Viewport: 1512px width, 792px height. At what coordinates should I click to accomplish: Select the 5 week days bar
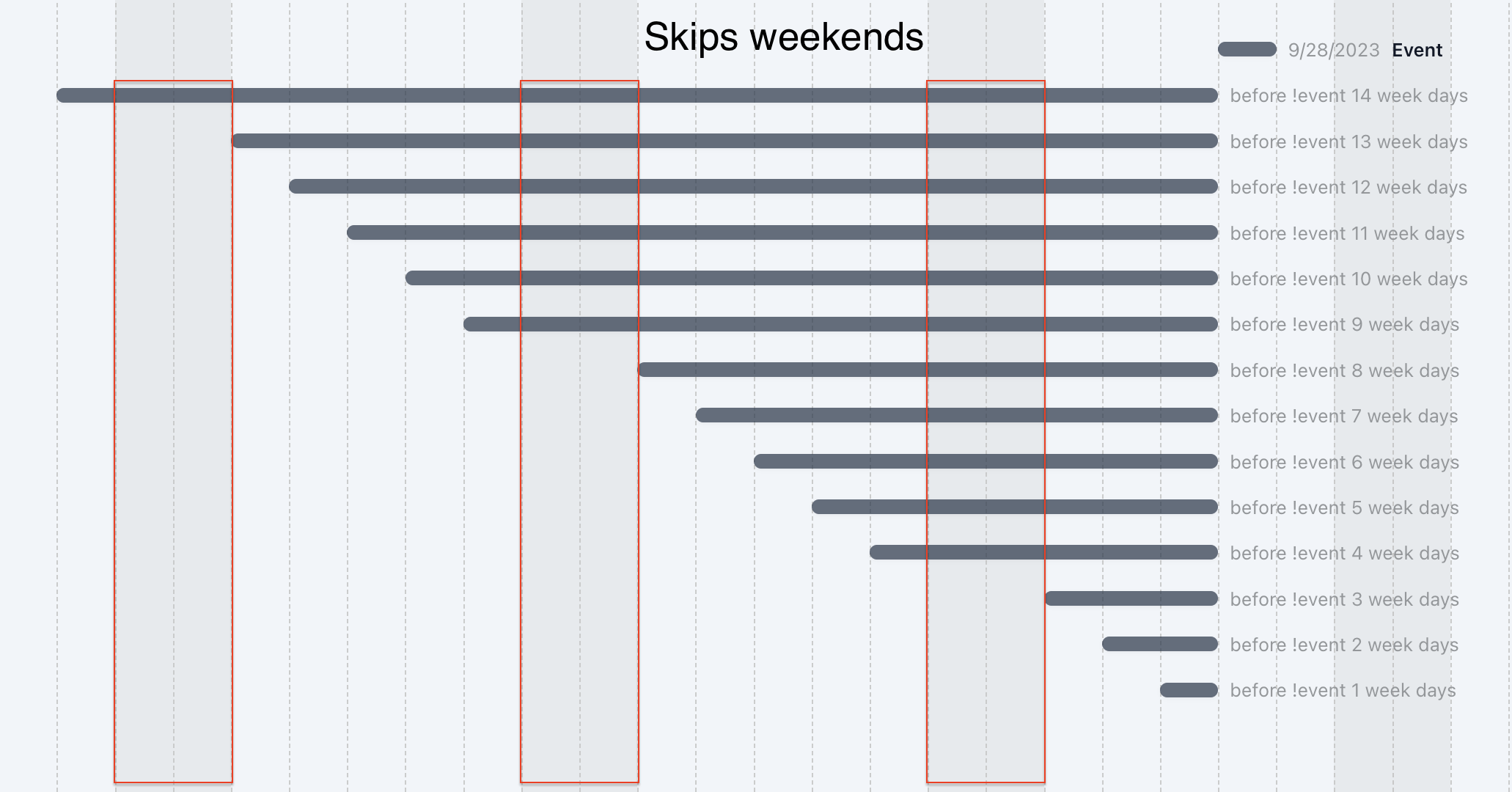(1015, 507)
